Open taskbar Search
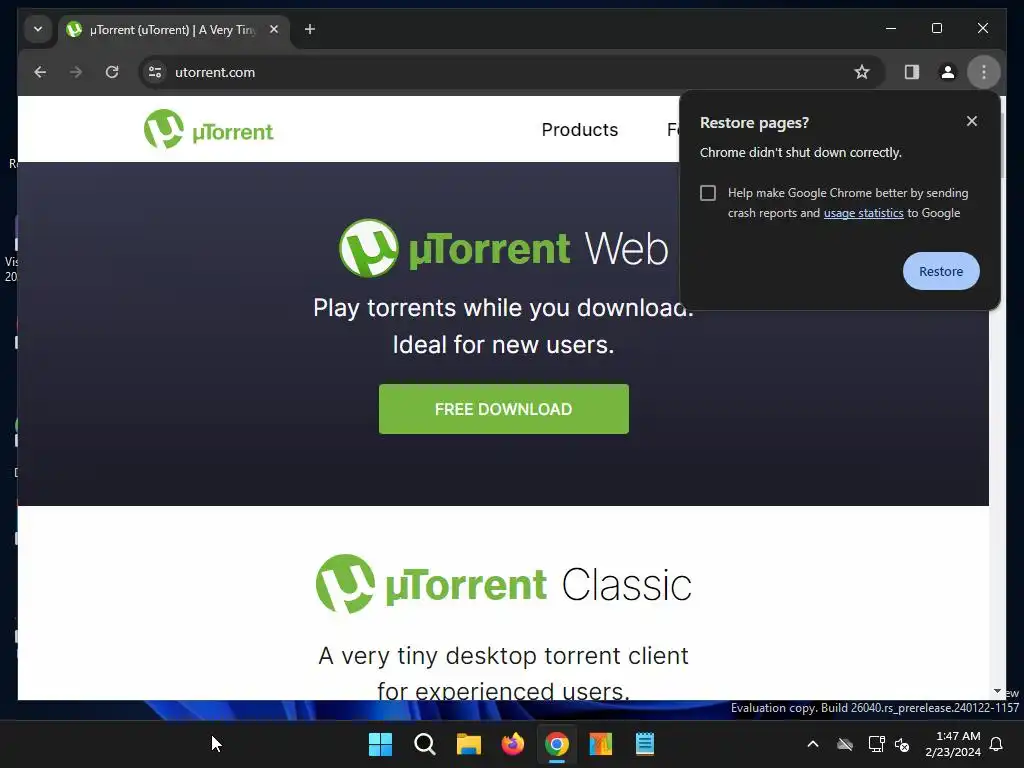 click(424, 744)
